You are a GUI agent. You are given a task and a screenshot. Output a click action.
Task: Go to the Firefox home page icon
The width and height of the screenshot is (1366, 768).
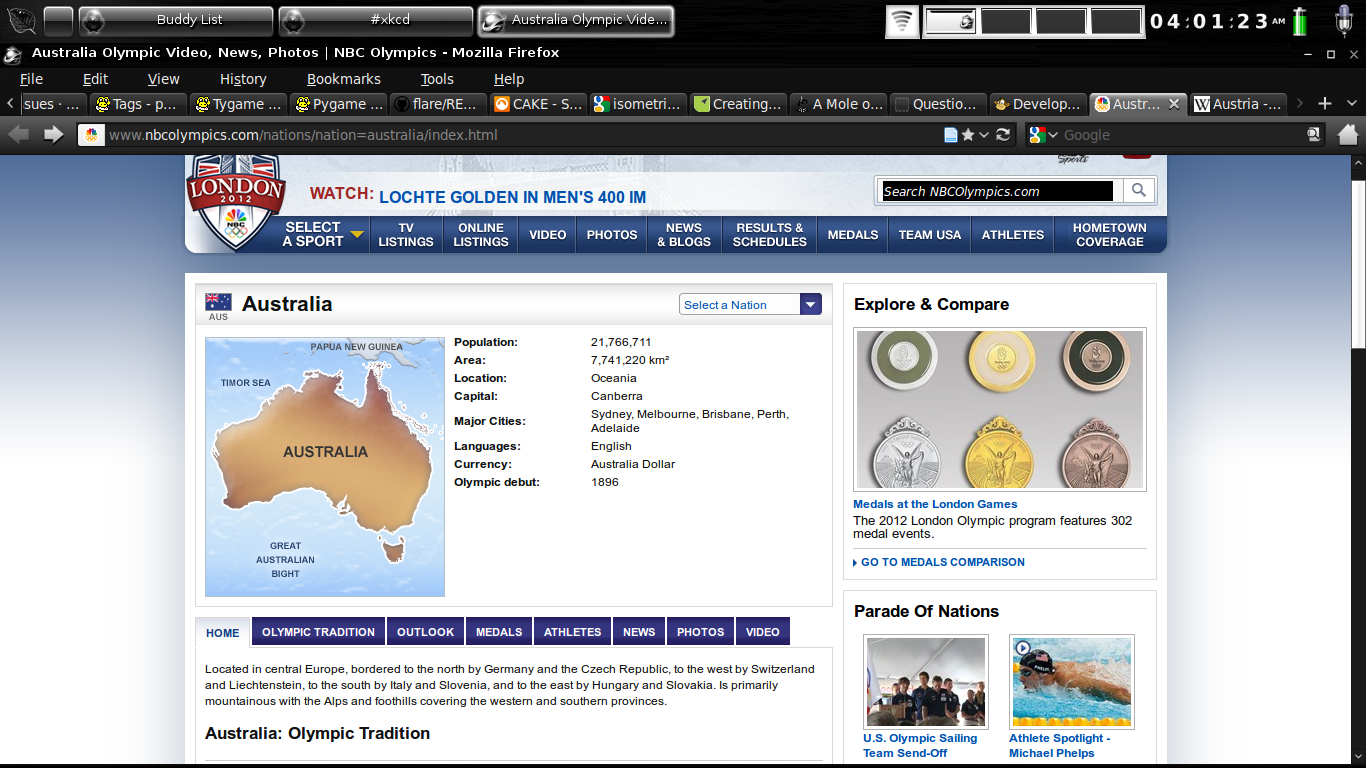pos(1347,134)
